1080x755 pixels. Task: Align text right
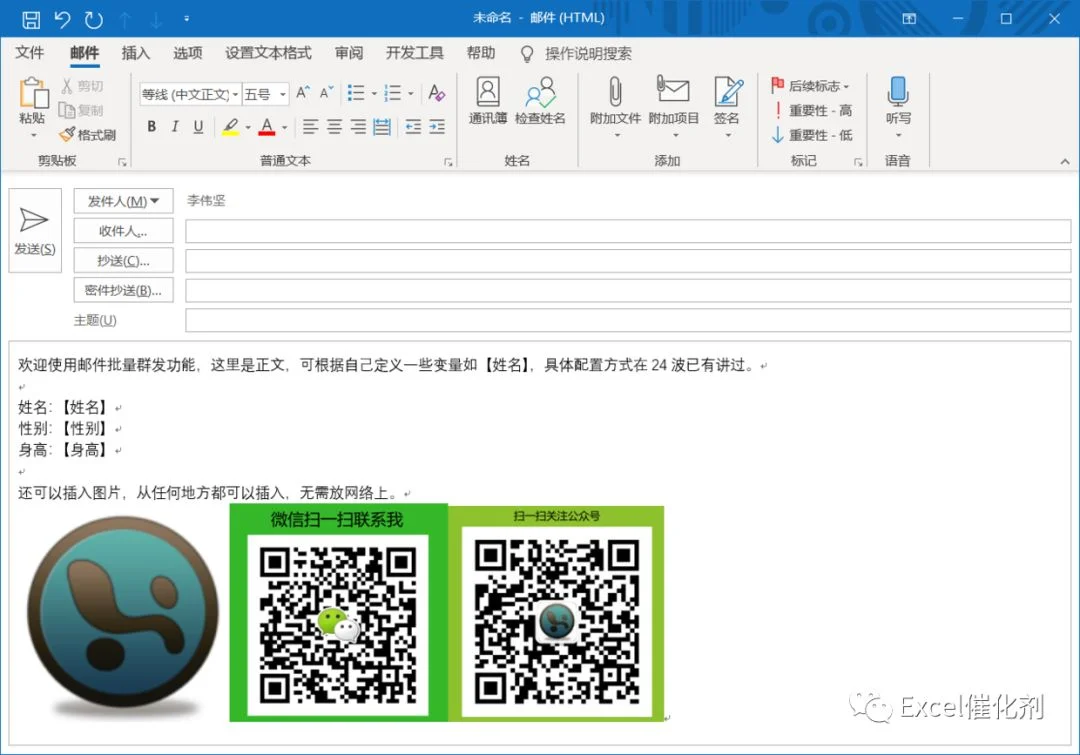point(357,127)
